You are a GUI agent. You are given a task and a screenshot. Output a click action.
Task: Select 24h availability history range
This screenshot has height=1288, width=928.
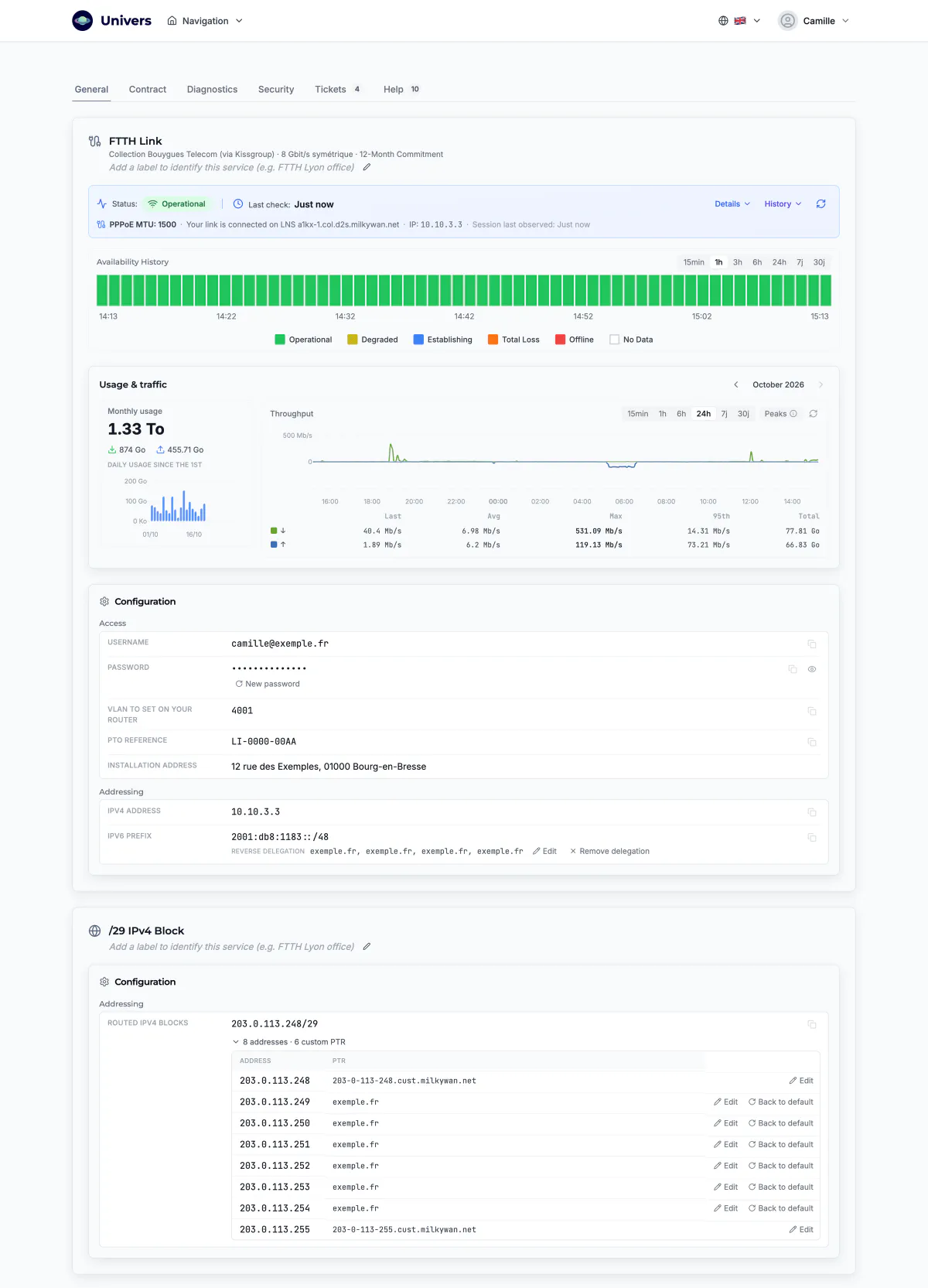click(x=780, y=262)
